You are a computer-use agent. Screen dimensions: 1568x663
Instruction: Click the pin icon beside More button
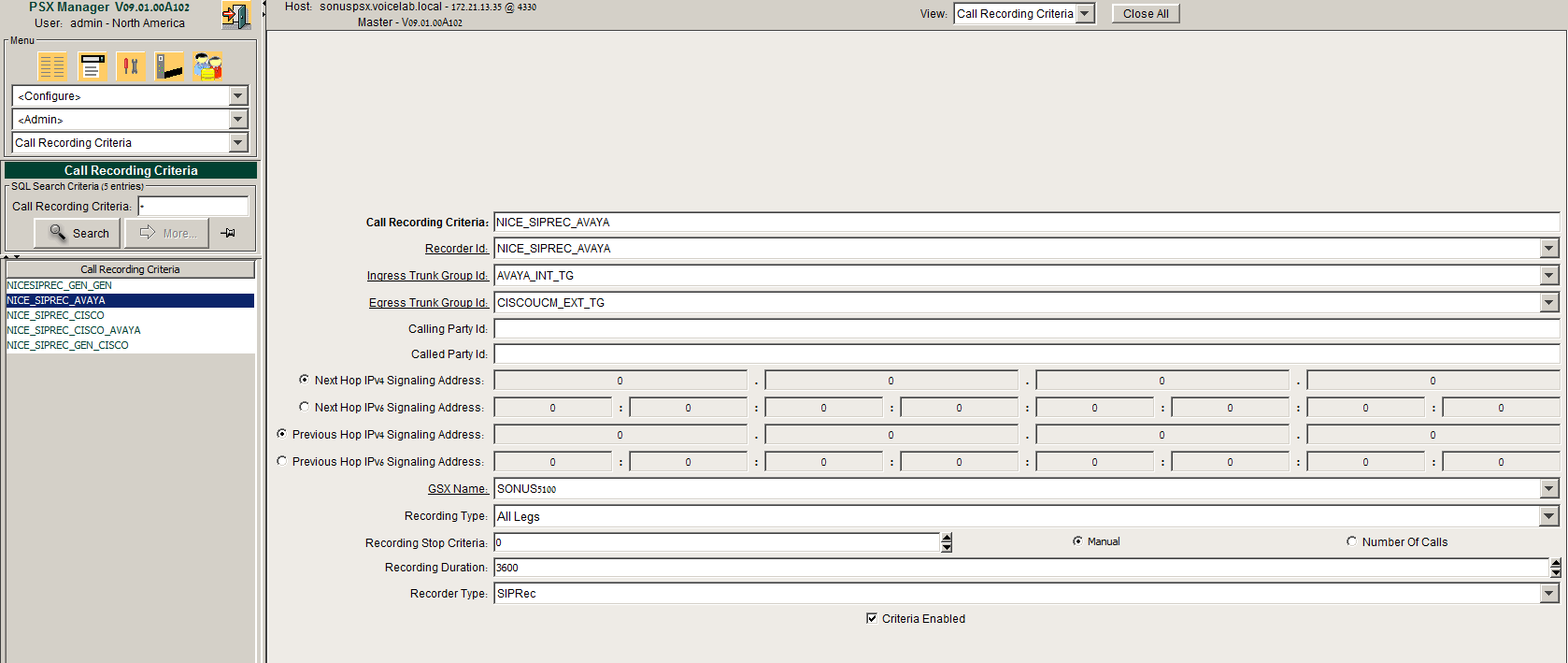[x=228, y=233]
